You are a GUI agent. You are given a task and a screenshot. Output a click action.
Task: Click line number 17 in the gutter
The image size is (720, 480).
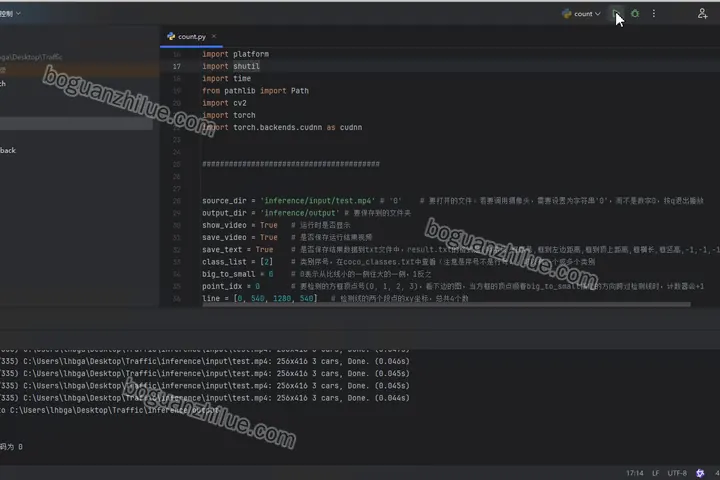(177, 66)
